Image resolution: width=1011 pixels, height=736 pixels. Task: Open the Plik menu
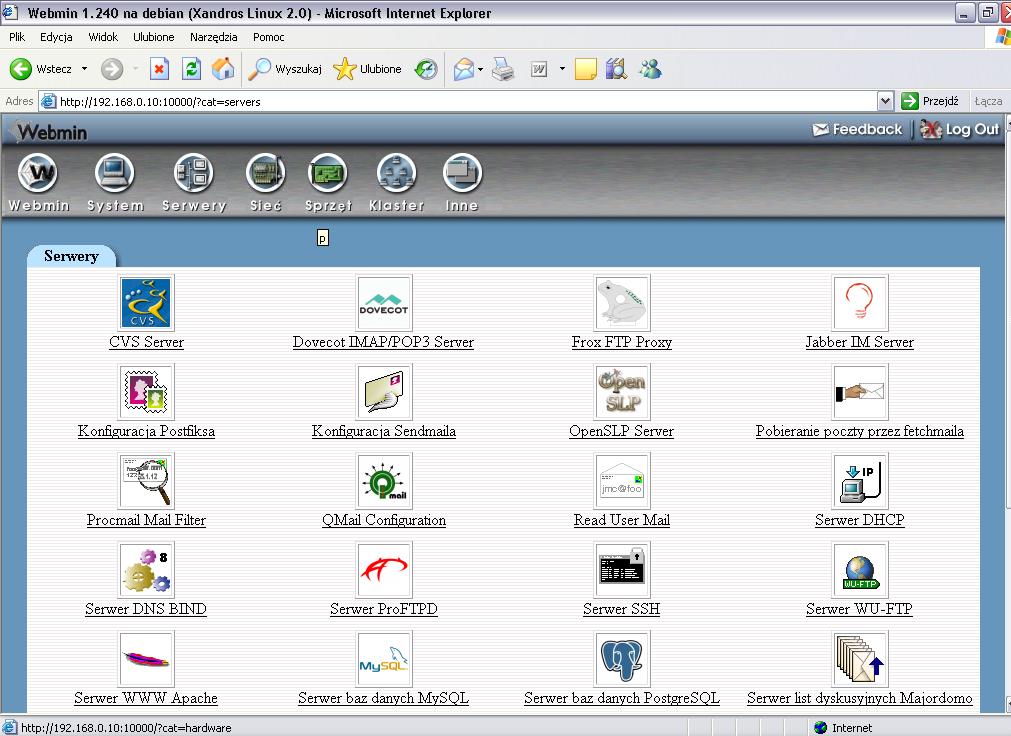pyautogui.click(x=17, y=37)
